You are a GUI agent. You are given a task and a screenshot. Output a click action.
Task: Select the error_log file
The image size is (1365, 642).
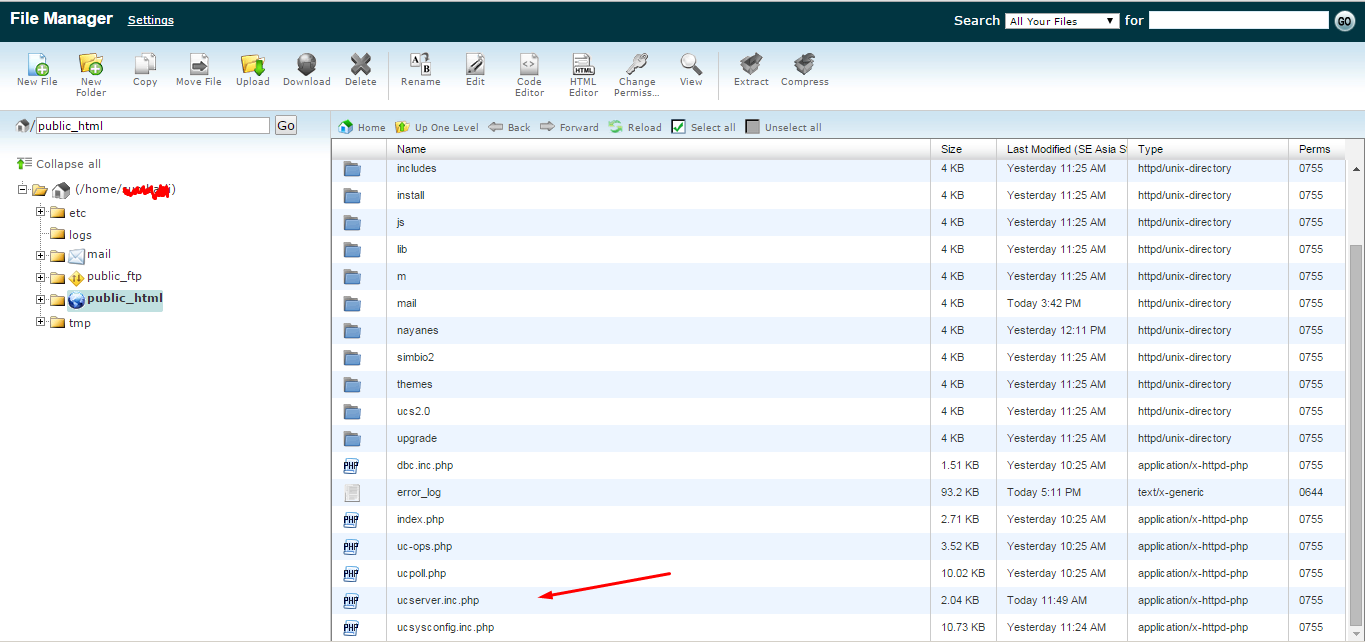839,492
